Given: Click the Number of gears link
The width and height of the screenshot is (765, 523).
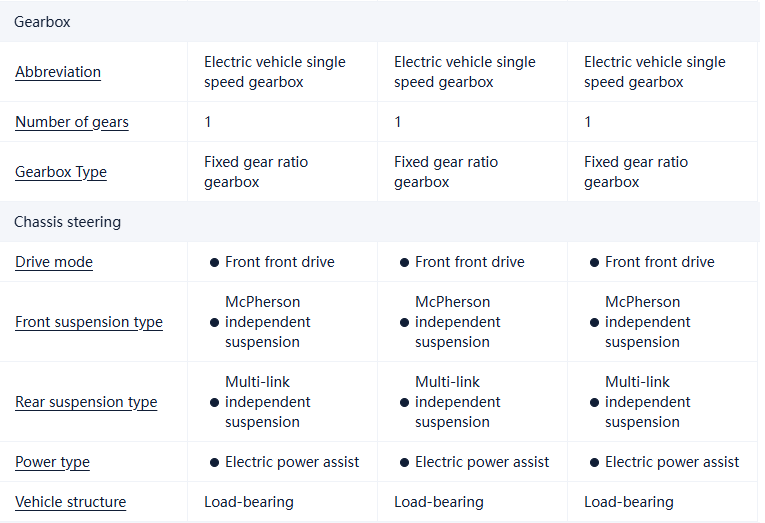Looking at the screenshot, I should pyautogui.click(x=72, y=122).
